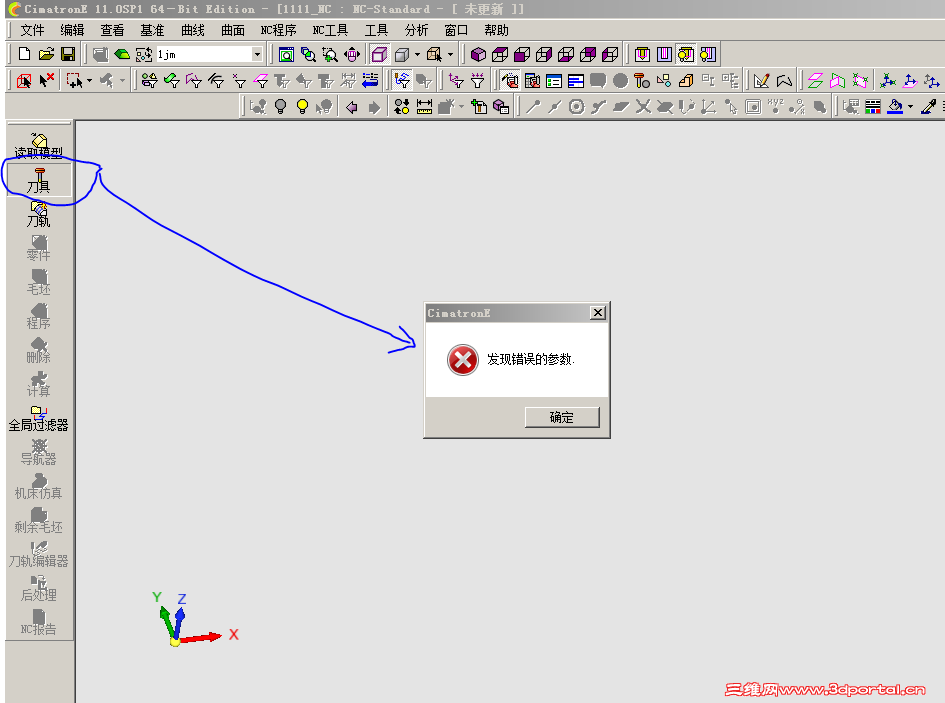
Task: Click the green parallel plane icon
Action: click(x=815, y=80)
